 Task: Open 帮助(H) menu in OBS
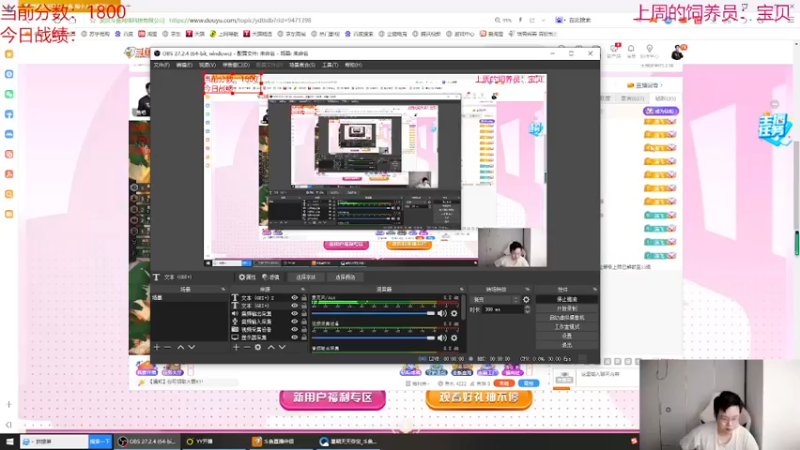354,65
